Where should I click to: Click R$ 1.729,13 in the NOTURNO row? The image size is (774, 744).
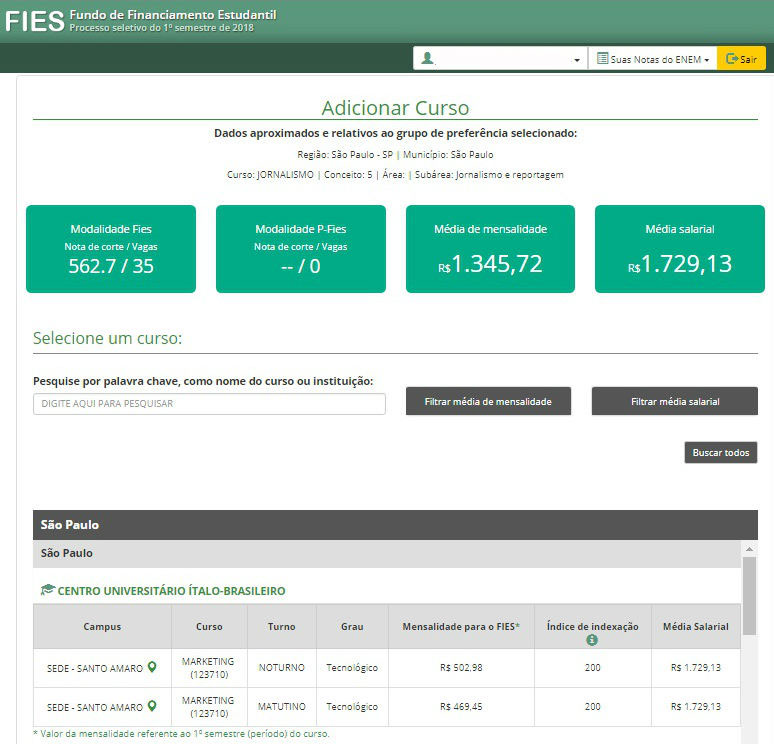(696, 667)
